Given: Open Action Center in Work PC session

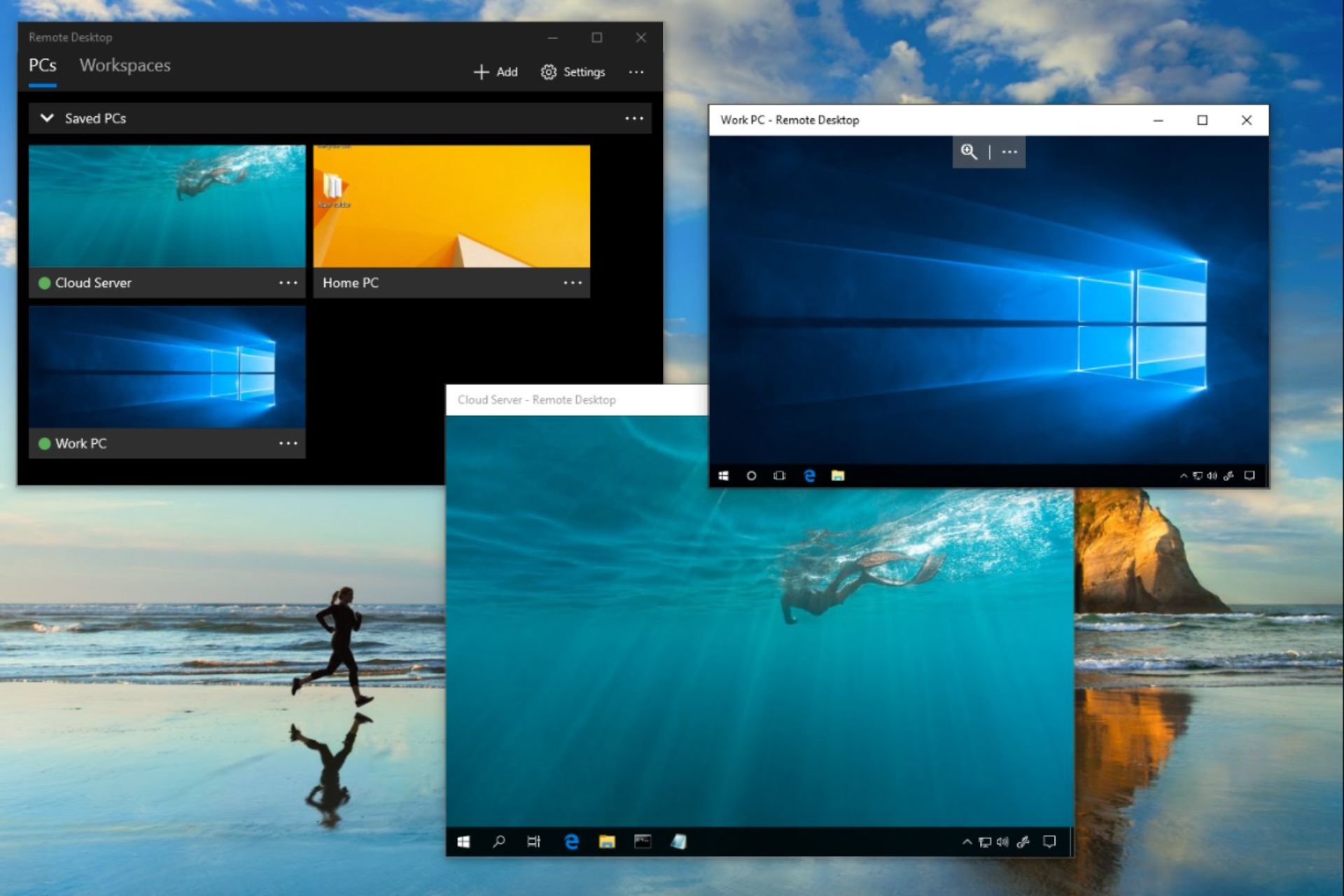Looking at the screenshot, I should 1249,476.
